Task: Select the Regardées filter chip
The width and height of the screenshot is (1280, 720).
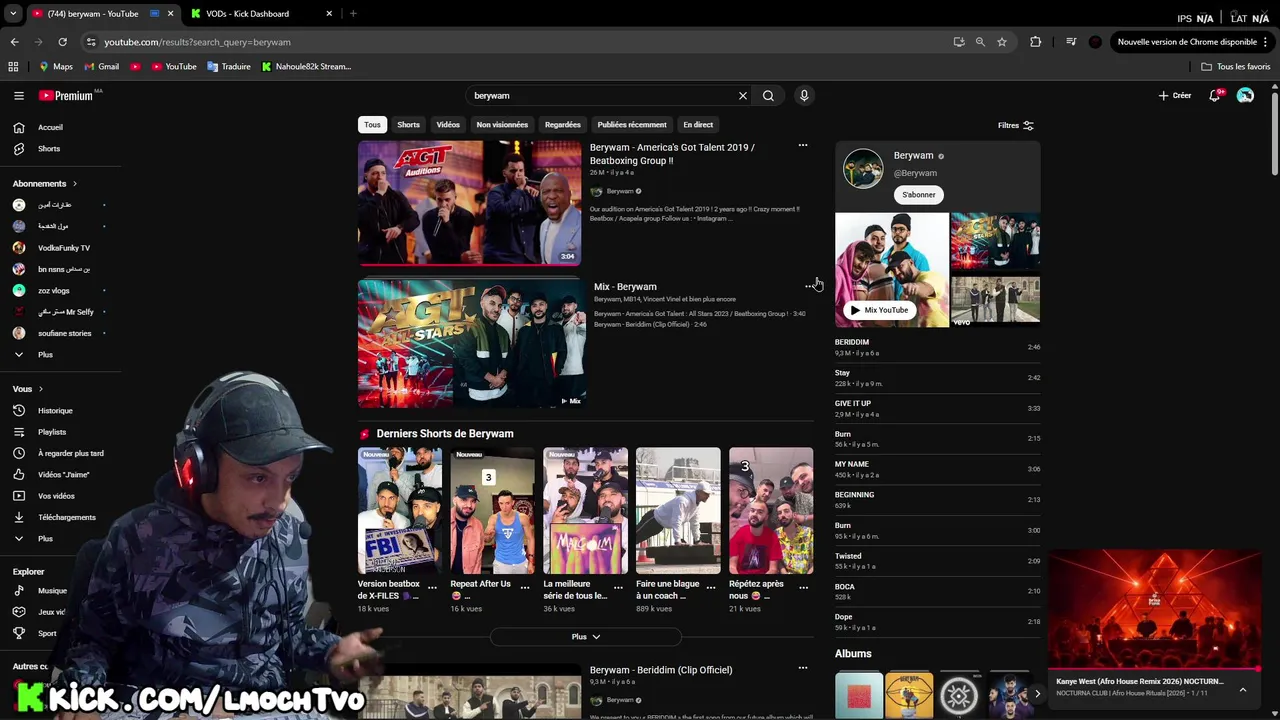Action: tap(563, 125)
